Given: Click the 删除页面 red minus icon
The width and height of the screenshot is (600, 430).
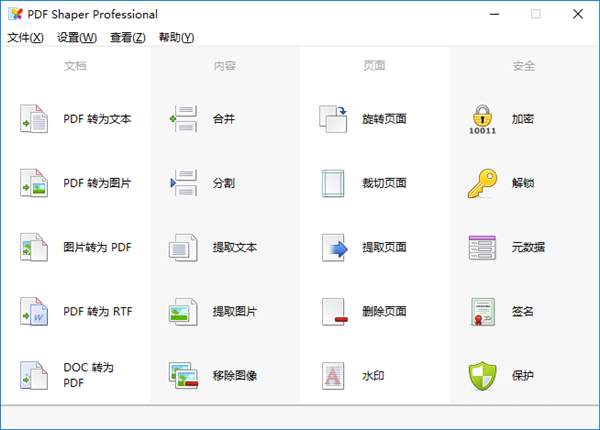Looking at the screenshot, I should [x=334, y=311].
